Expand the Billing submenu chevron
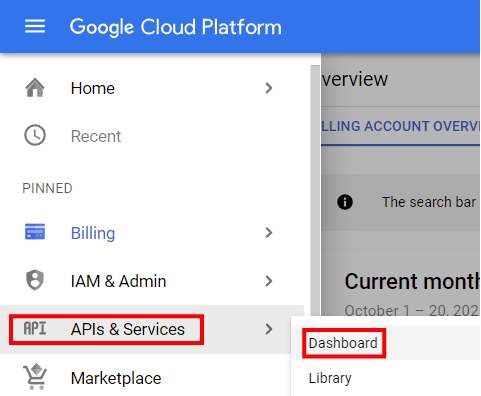481x396 pixels. click(x=269, y=232)
